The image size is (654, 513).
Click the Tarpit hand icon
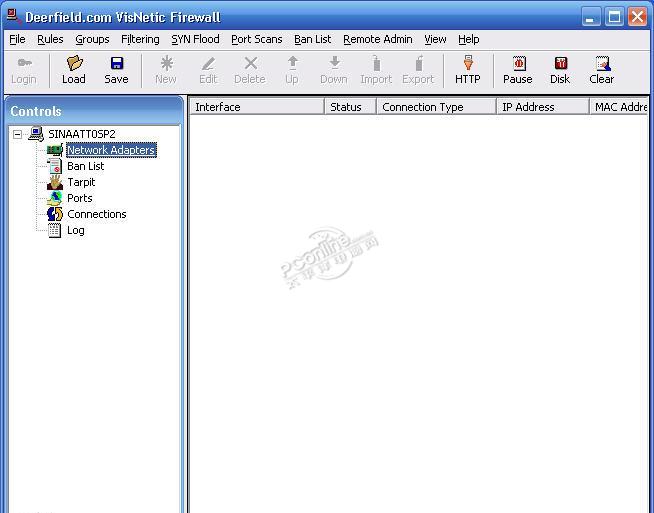pos(55,182)
